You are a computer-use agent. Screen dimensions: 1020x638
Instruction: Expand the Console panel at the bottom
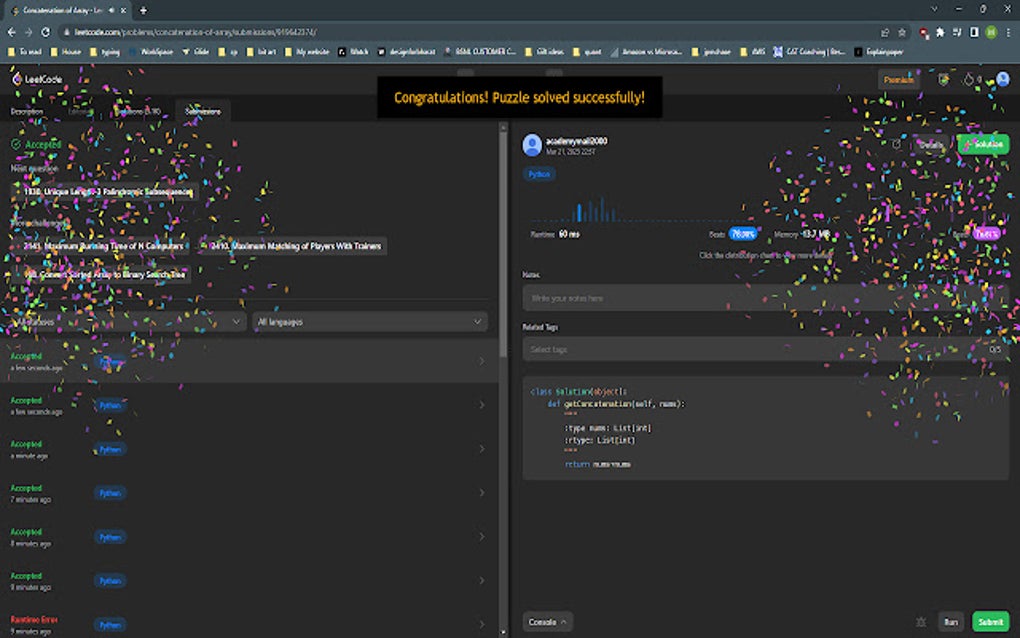click(x=547, y=622)
